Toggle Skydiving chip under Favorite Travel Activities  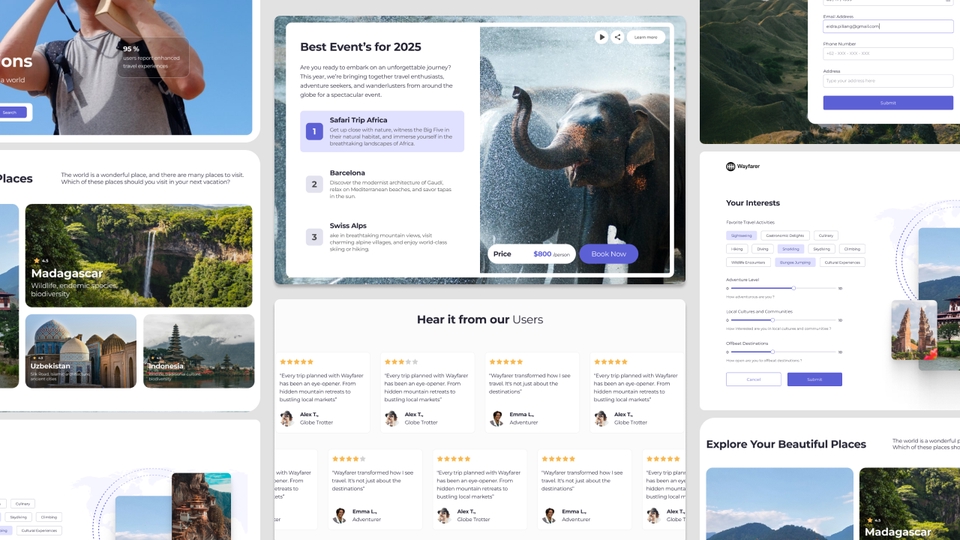pyautogui.click(x=822, y=249)
